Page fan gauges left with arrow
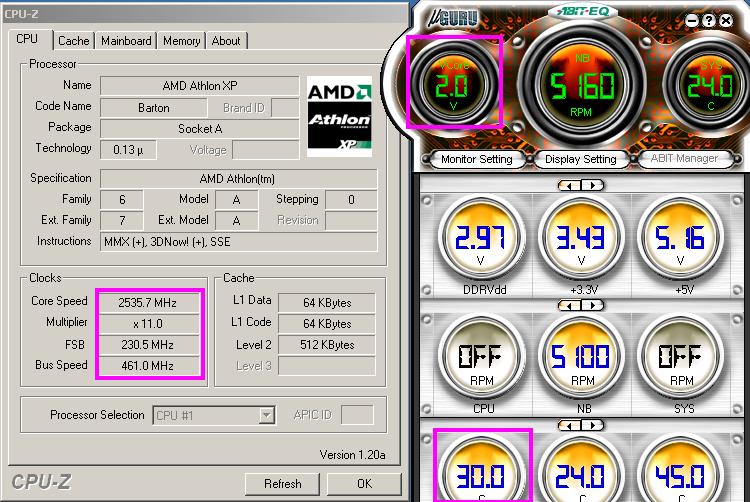Screen dimensions: 750x502 pyautogui.click(x=570, y=305)
